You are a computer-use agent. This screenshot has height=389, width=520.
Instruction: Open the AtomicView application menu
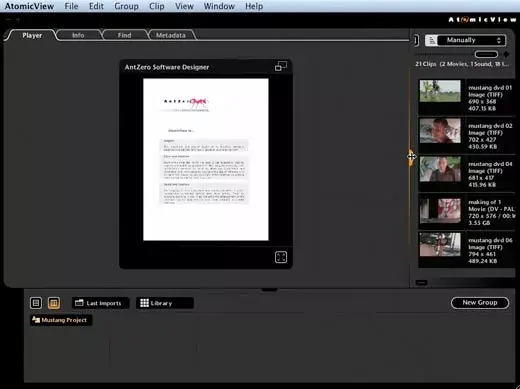[x=29, y=6]
